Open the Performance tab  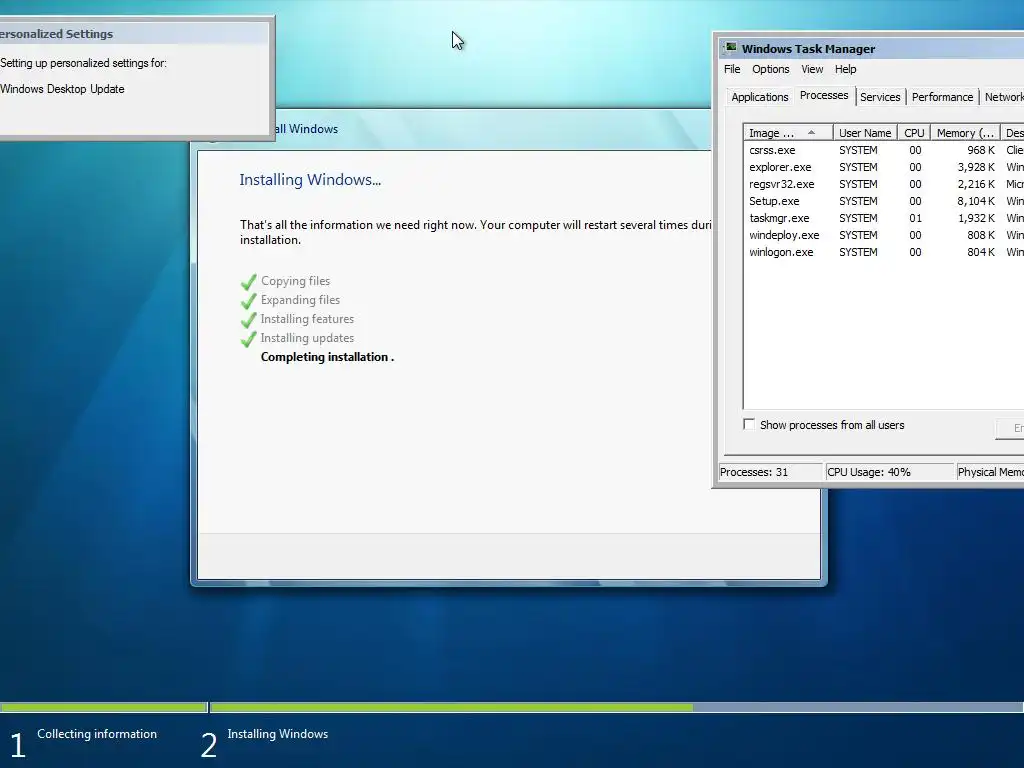tap(942, 97)
